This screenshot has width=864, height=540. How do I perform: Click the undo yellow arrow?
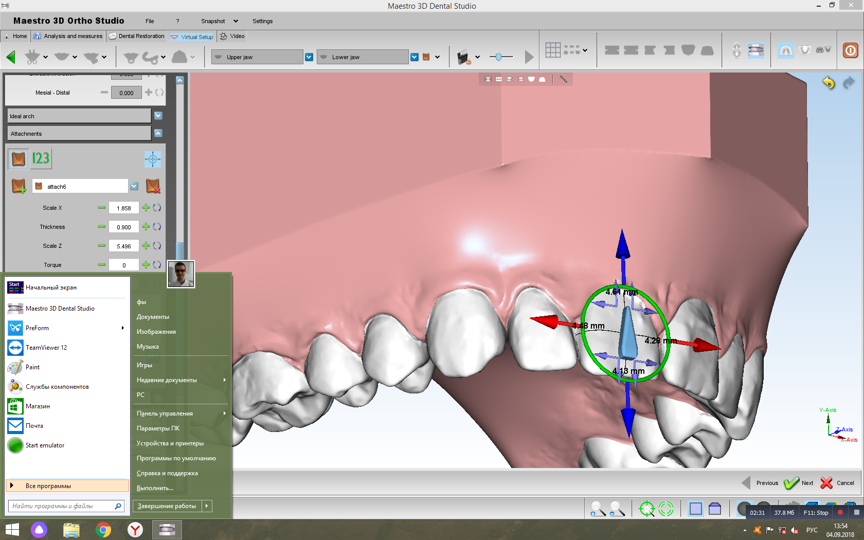[x=828, y=83]
